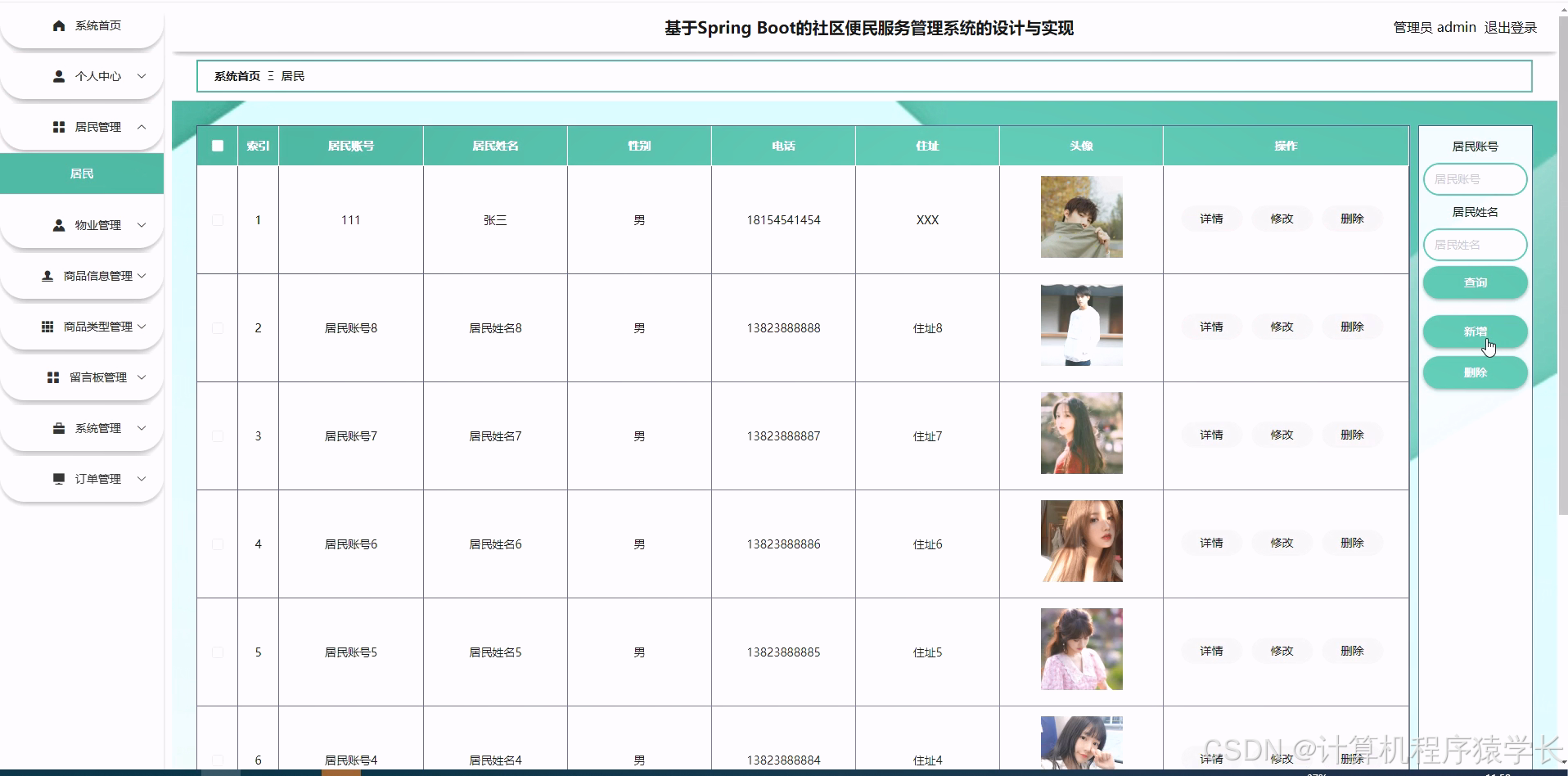Open the 物业管理 sidebar menu

point(82,225)
